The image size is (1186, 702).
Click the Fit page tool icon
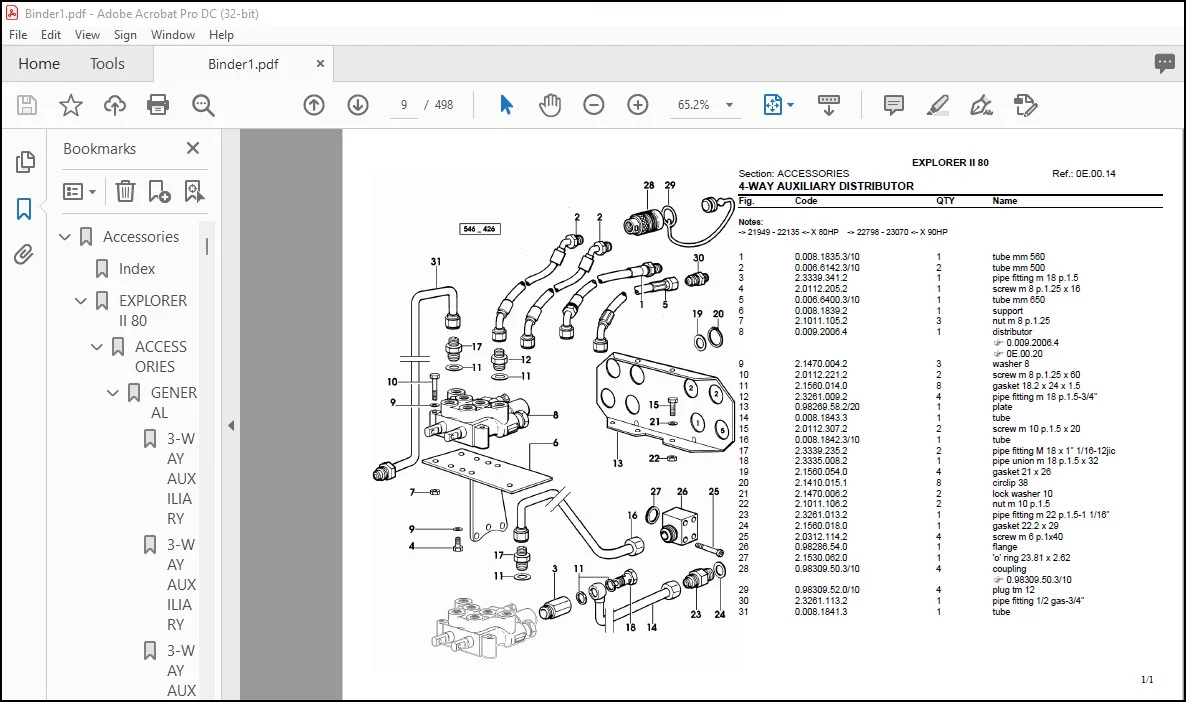(772, 105)
